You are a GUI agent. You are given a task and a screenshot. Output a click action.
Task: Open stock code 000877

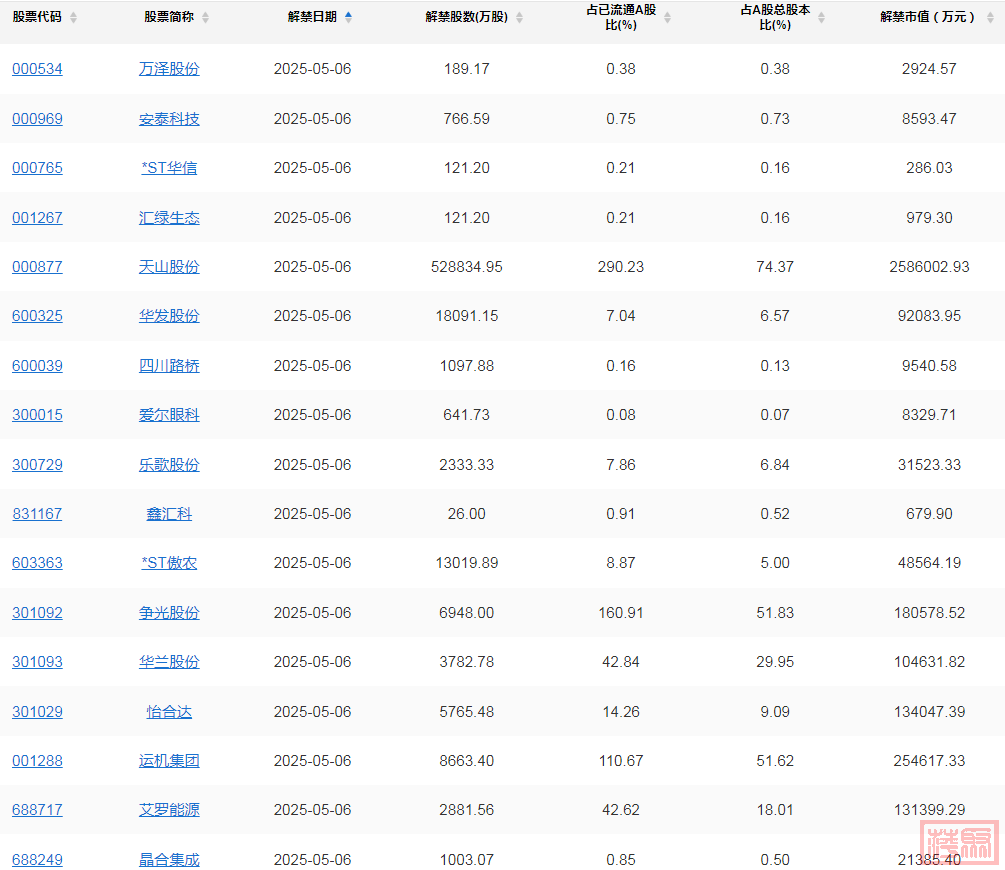[x=37, y=267]
